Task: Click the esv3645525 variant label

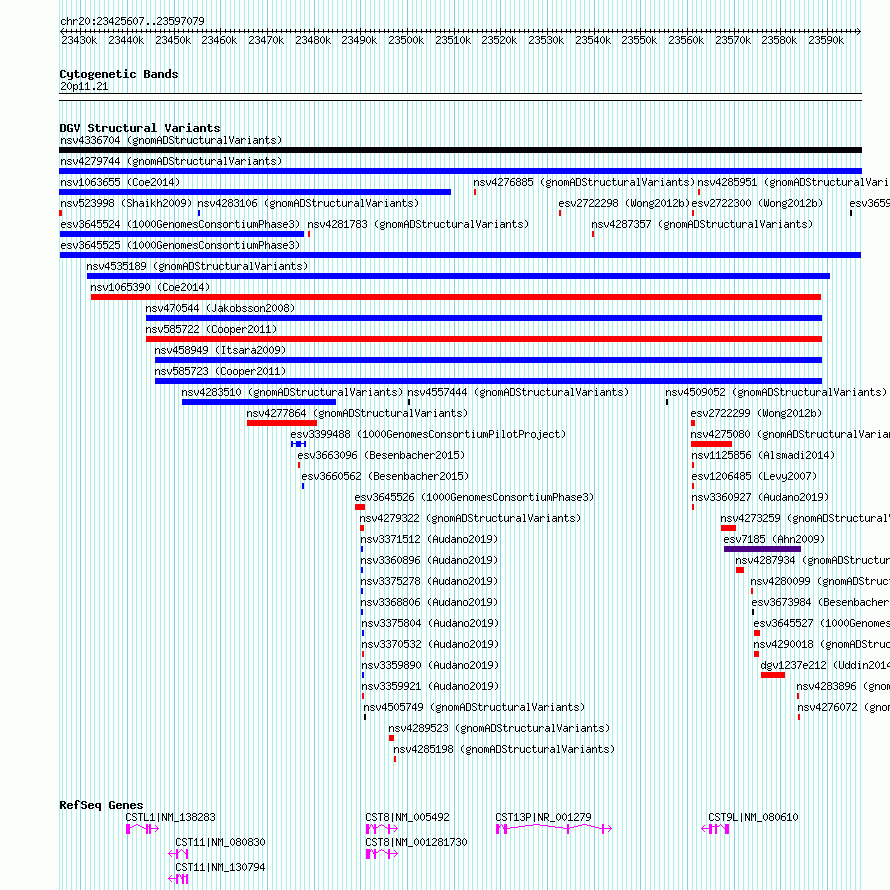Action: (180, 245)
